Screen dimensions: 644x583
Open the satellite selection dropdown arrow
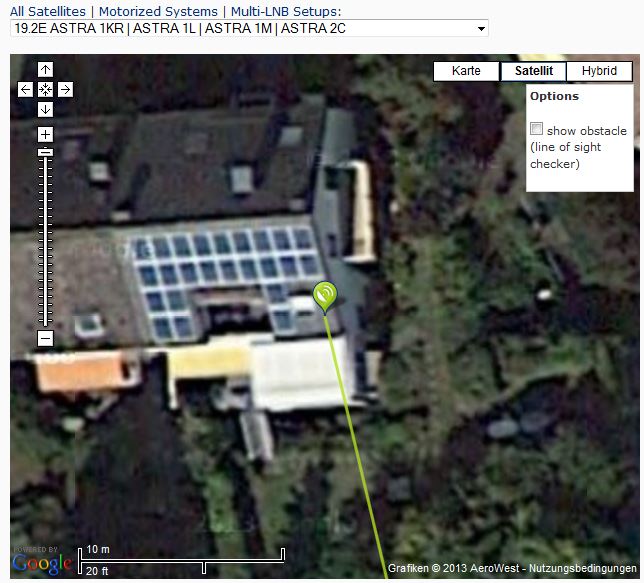481,29
